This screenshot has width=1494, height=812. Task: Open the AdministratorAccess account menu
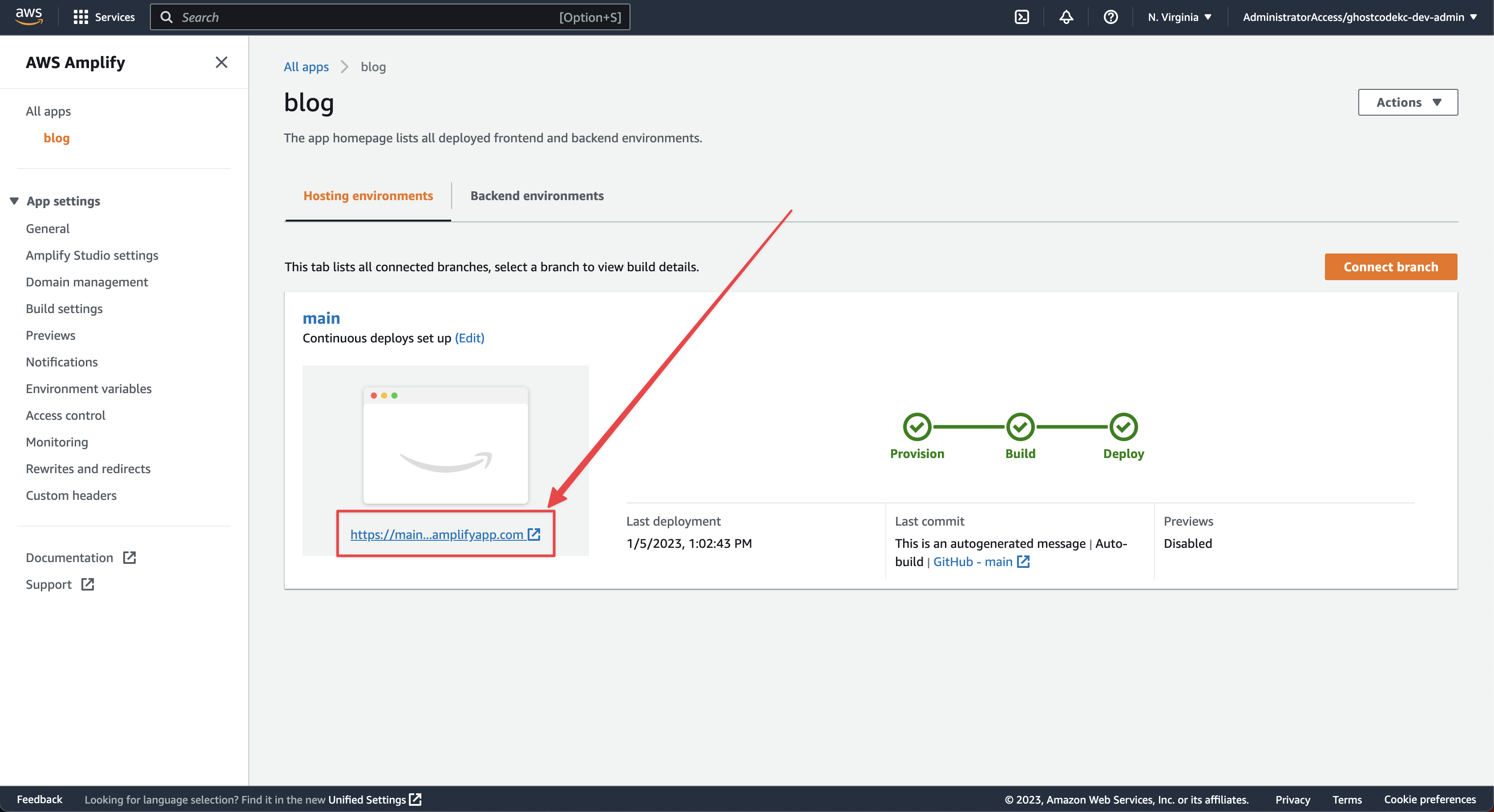pyautogui.click(x=1360, y=17)
